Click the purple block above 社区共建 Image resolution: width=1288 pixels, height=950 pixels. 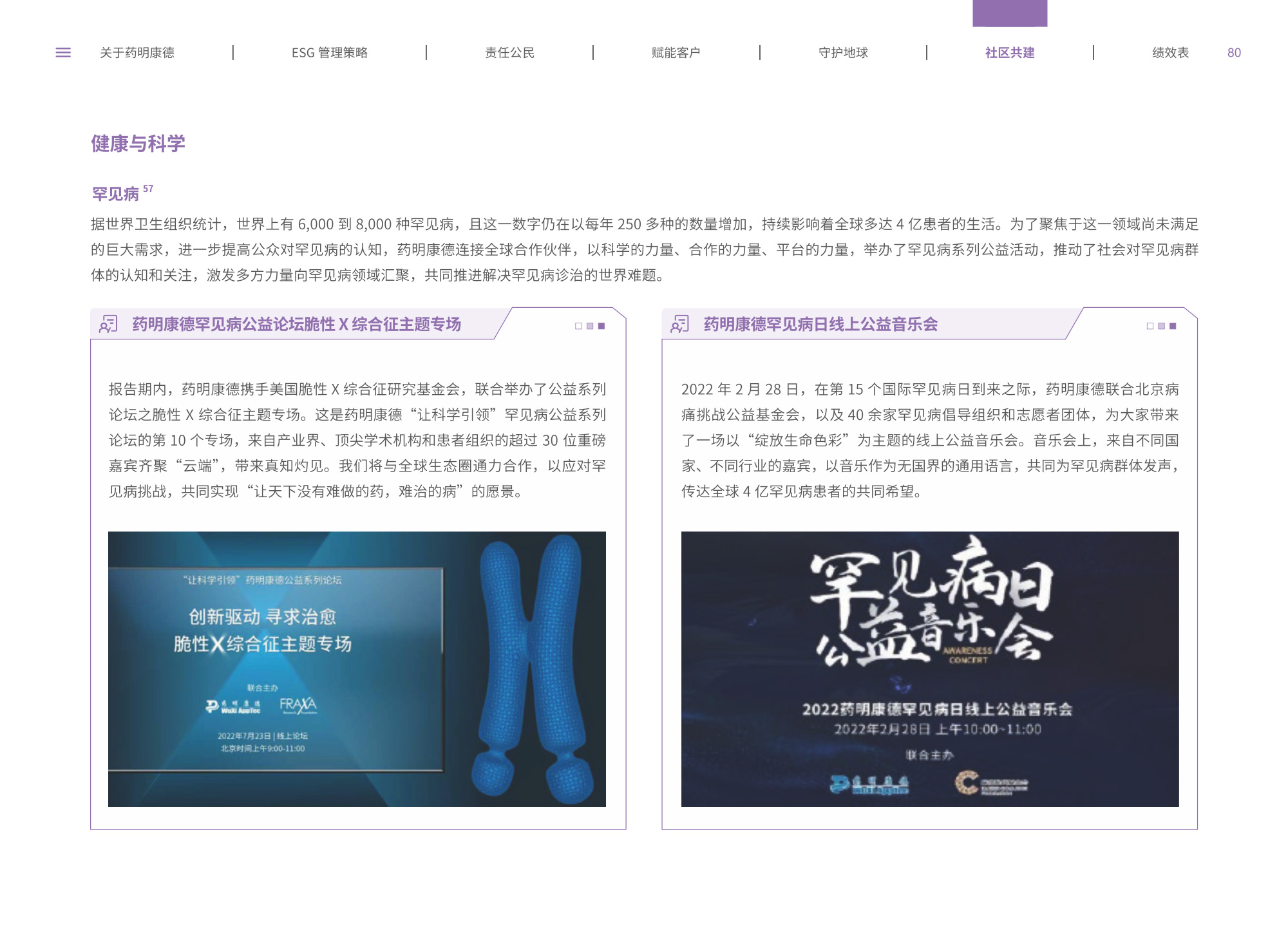tap(1009, 13)
